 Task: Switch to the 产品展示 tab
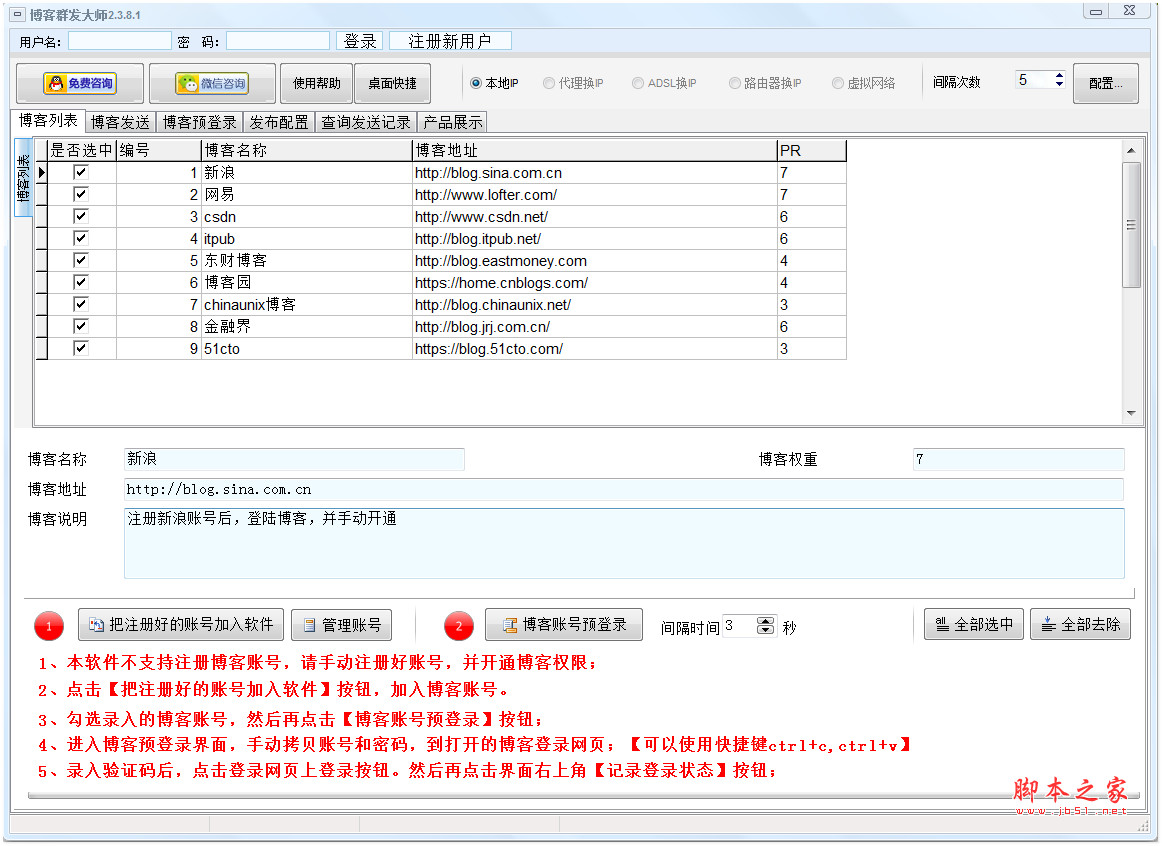453,122
